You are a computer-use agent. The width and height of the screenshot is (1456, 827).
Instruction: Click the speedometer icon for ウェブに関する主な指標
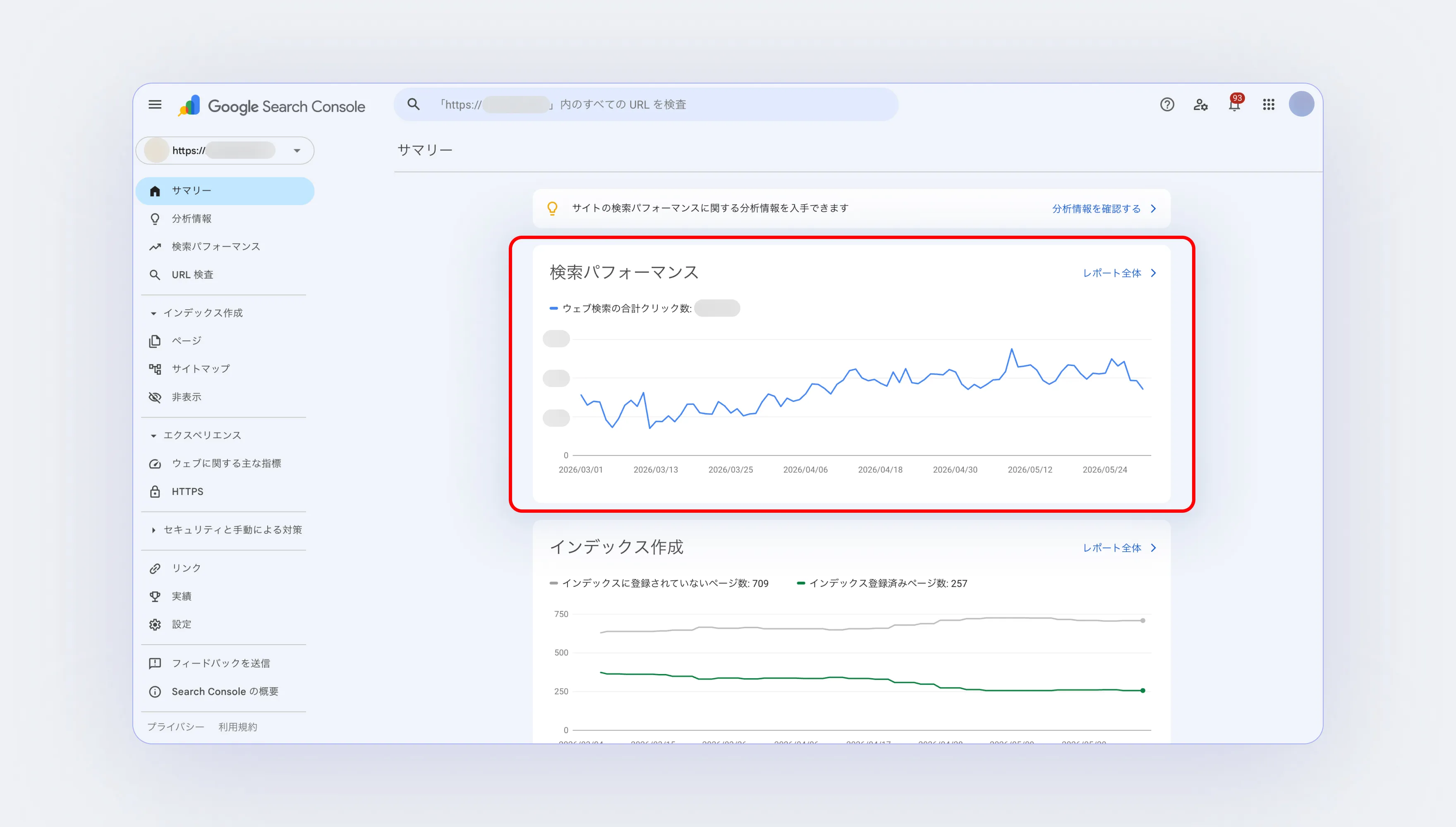155,464
